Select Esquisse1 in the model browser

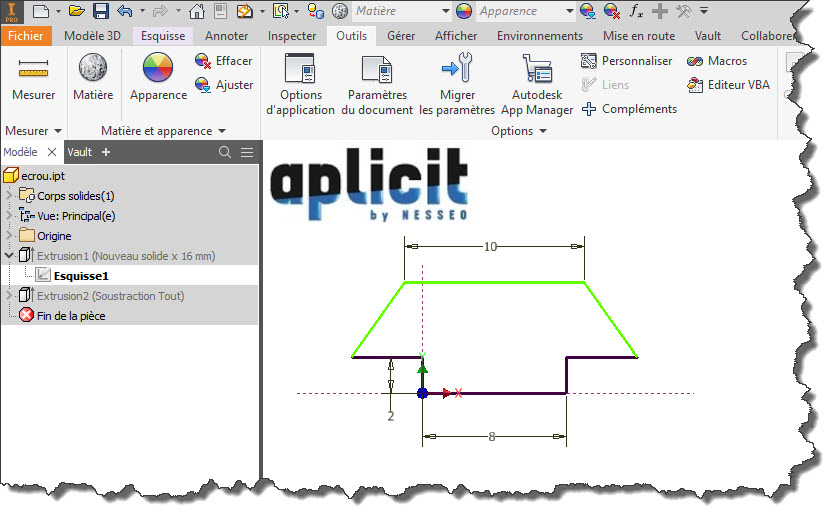click(x=81, y=276)
